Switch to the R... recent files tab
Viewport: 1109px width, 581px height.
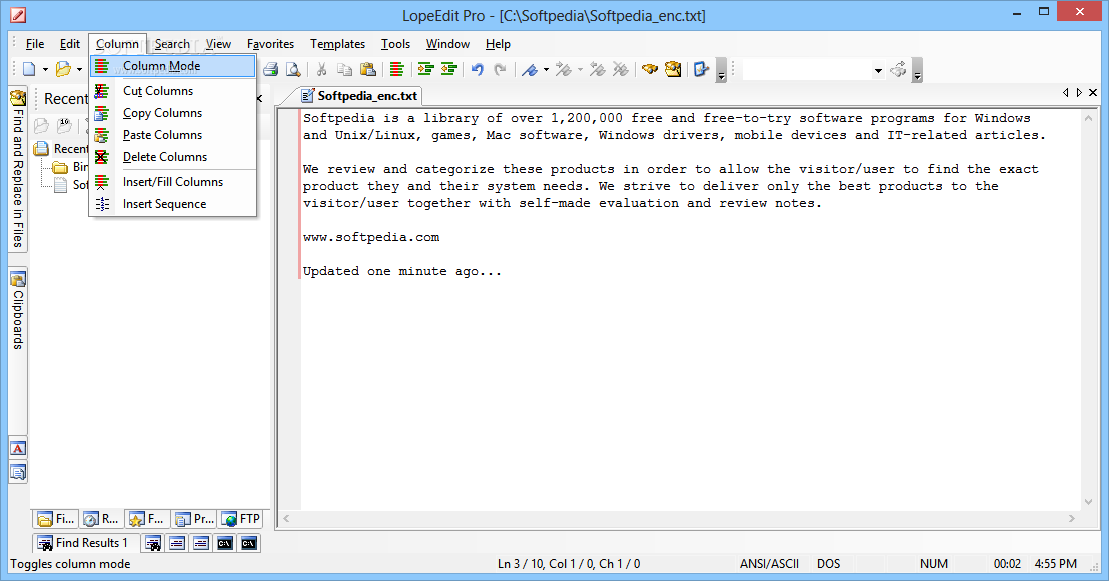100,519
